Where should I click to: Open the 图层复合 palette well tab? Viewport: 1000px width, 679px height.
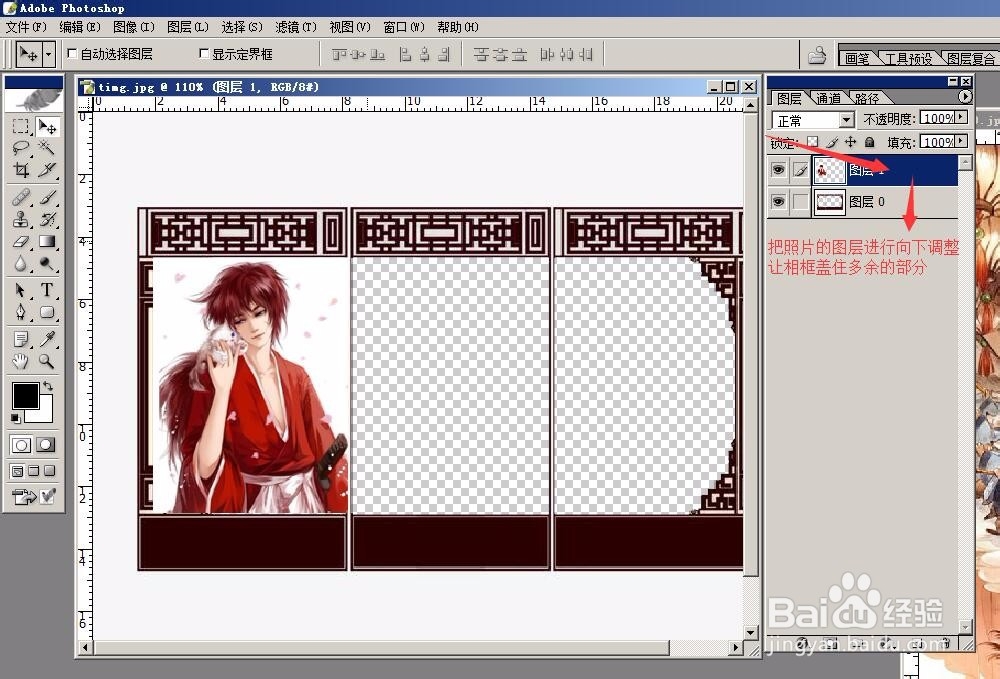pyautogui.click(x=970, y=59)
